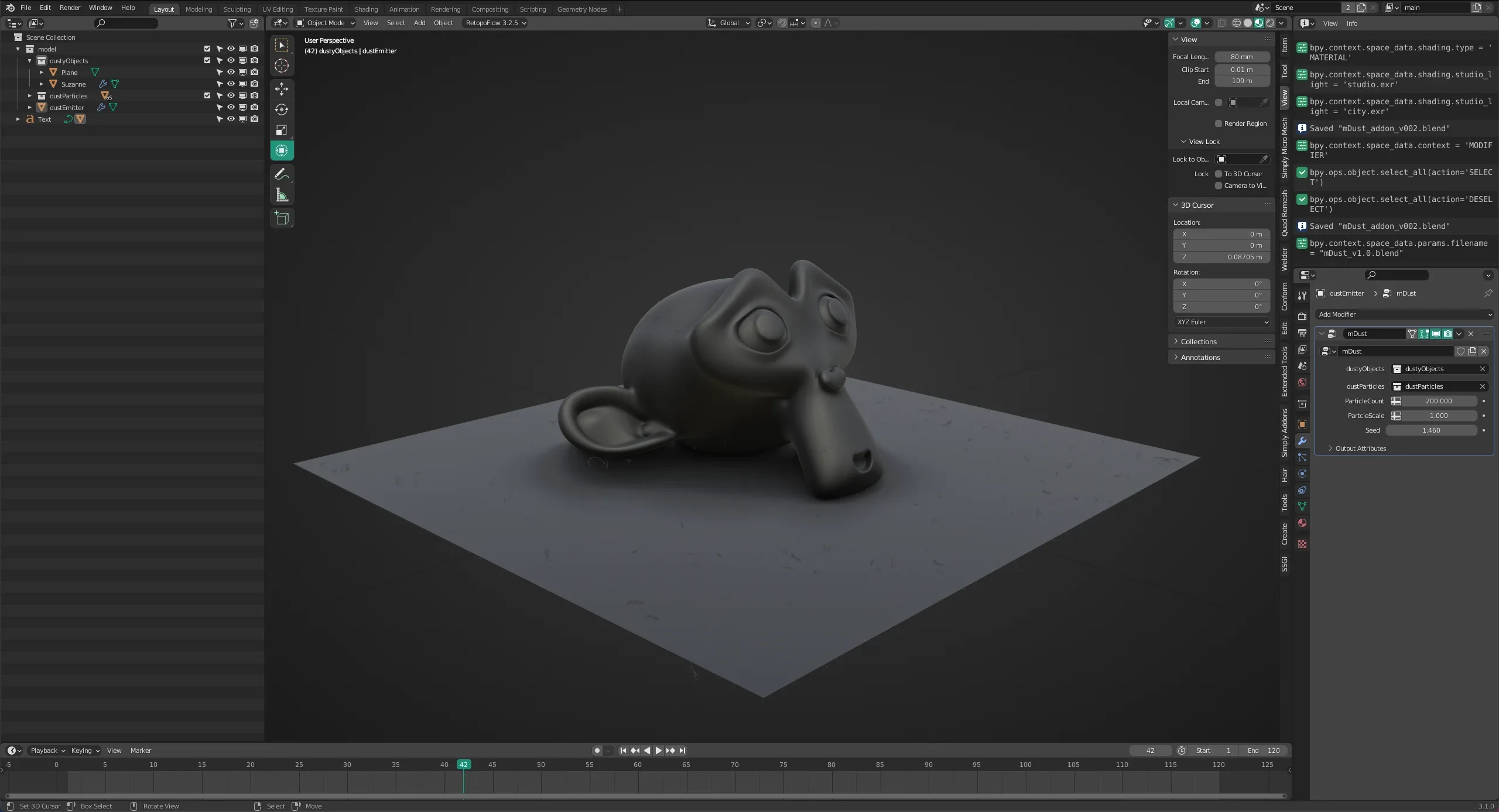Select the Rotate tool
The height and width of the screenshot is (812, 1499).
tap(282, 109)
